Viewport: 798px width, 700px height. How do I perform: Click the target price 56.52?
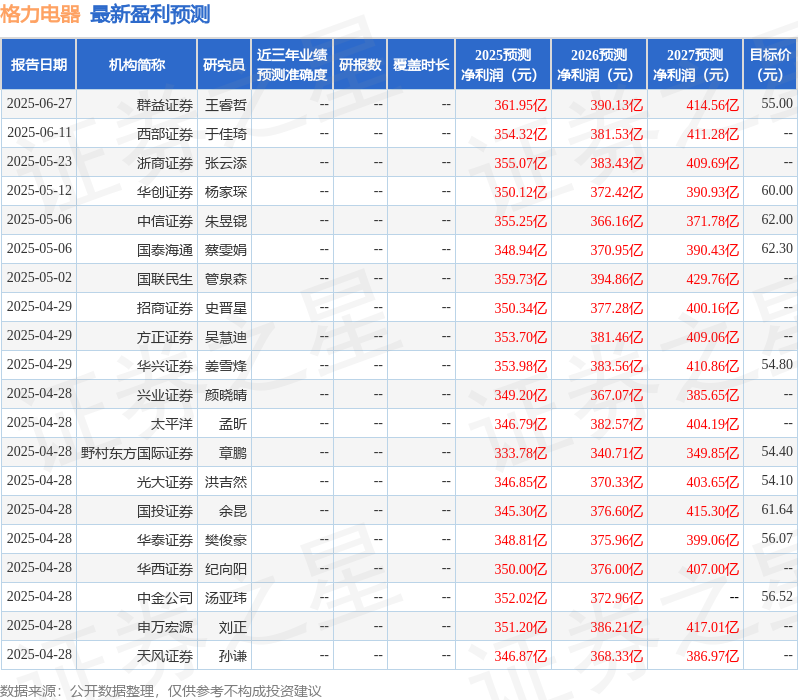click(x=777, y=597)
